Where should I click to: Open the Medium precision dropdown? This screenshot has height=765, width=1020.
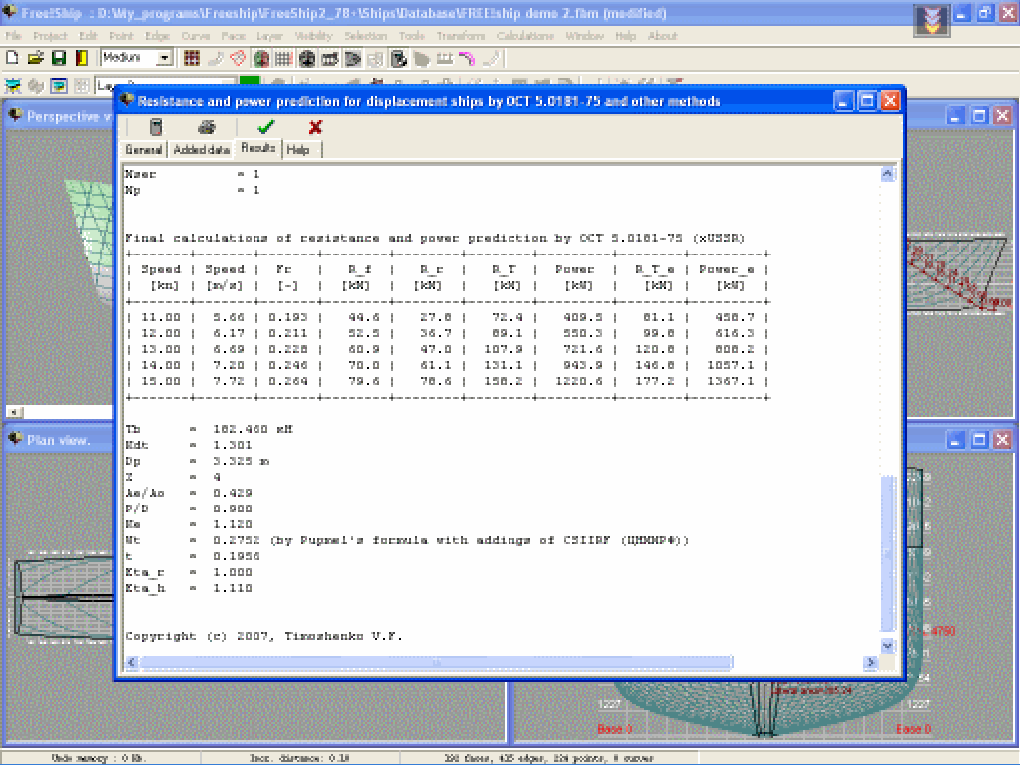[165, 59]
